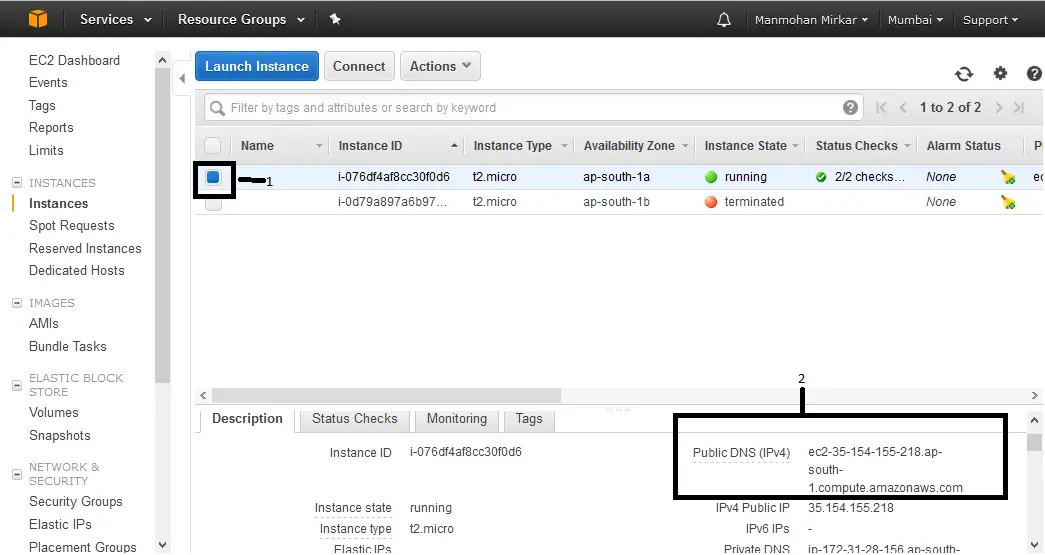Open Security Groups in sidebar
The image size is (1045, 555).
click(75, 502)
